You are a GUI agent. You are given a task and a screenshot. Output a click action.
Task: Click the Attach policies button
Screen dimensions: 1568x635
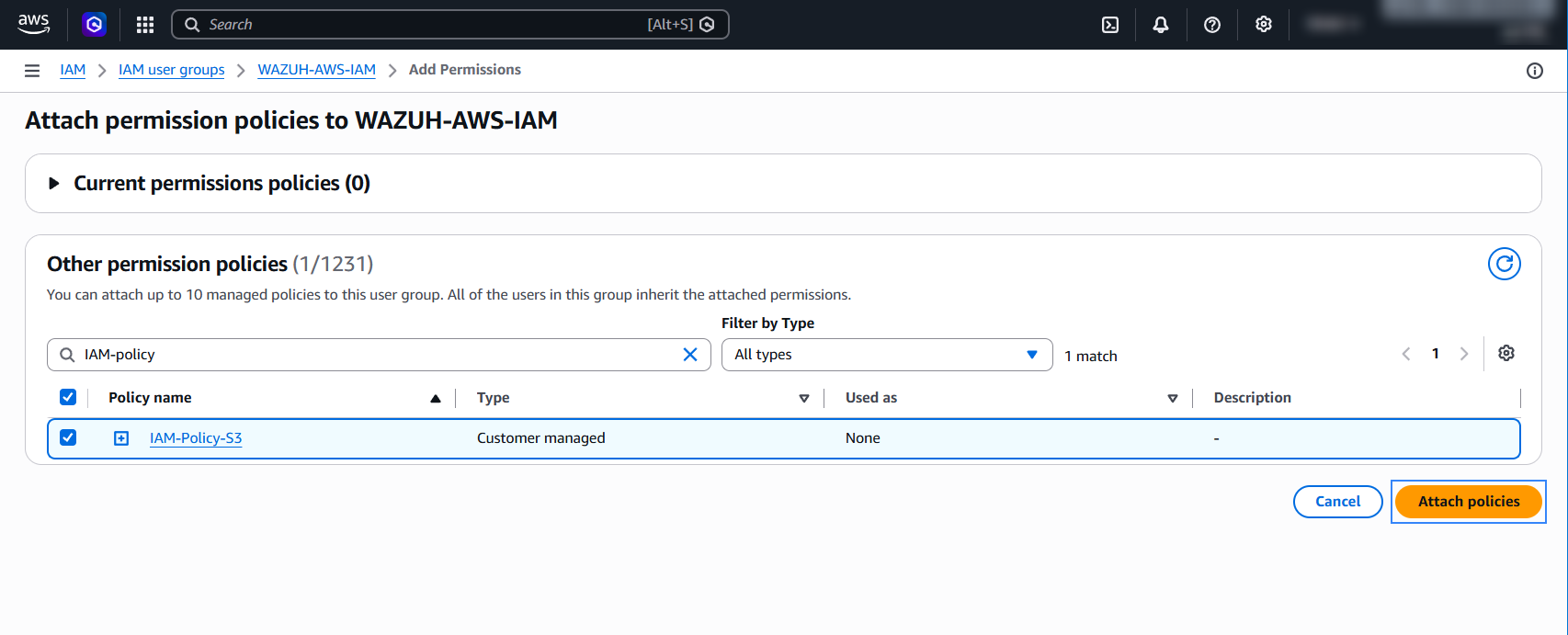click(1469, 502)
